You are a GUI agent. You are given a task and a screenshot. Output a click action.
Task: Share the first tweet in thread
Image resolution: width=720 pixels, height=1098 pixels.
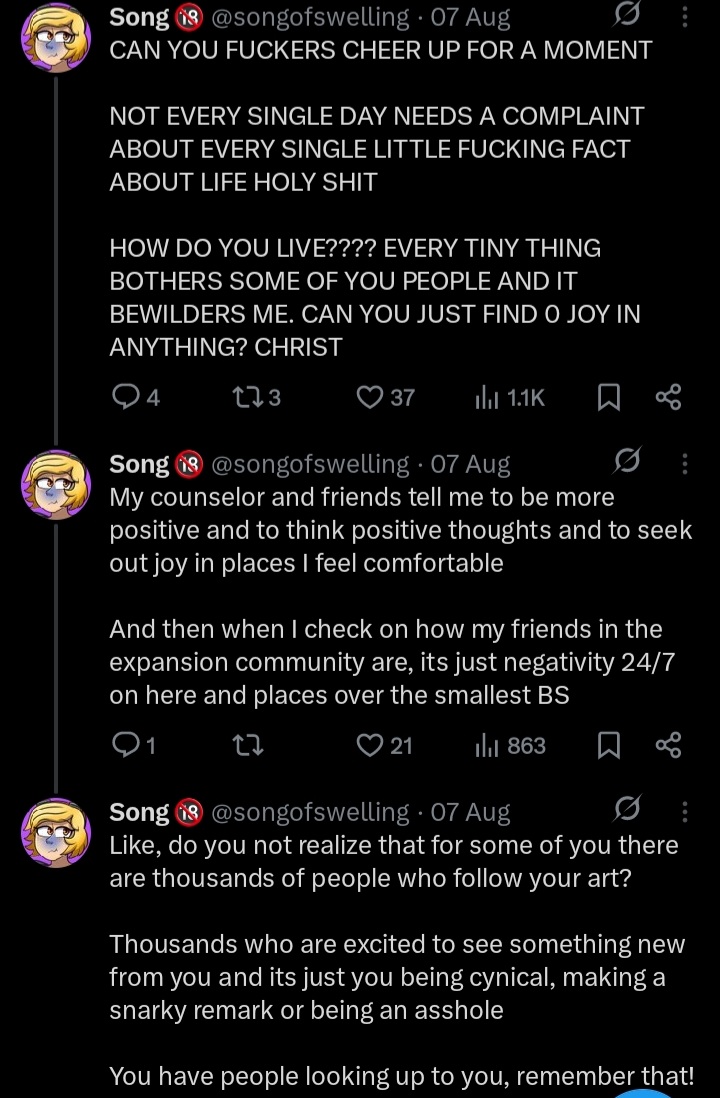click(x=668, y=398)
